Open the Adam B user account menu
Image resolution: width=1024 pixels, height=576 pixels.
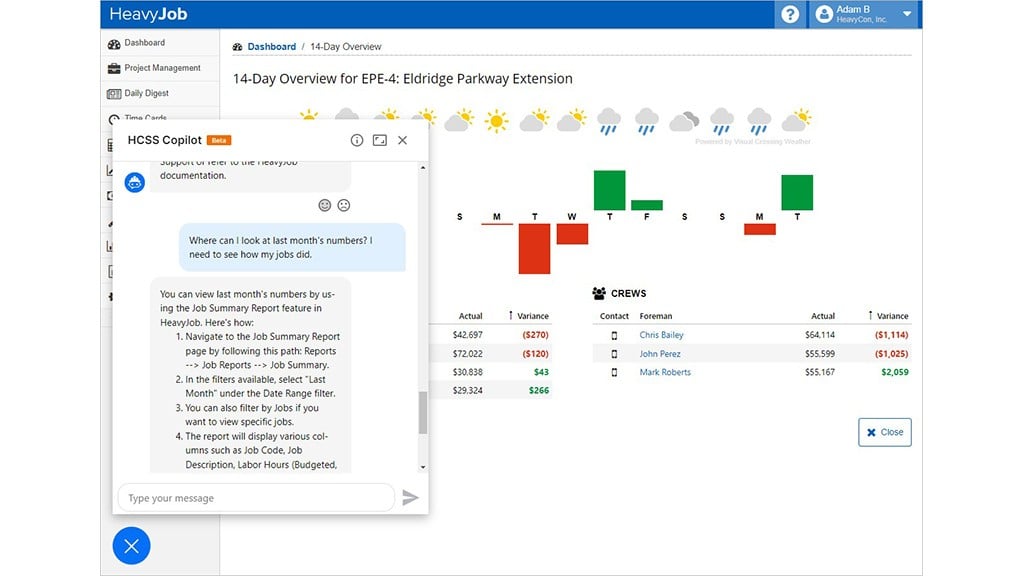[865, 14]
